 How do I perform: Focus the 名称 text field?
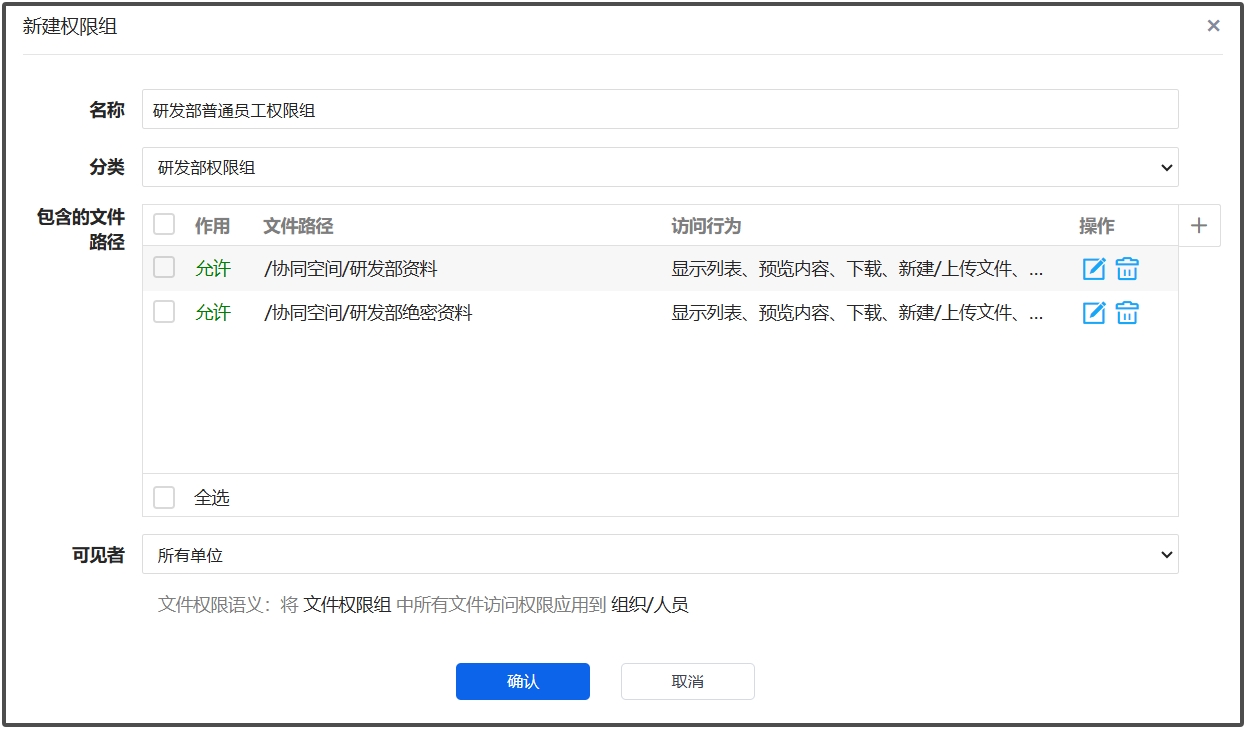click(660, 110)
